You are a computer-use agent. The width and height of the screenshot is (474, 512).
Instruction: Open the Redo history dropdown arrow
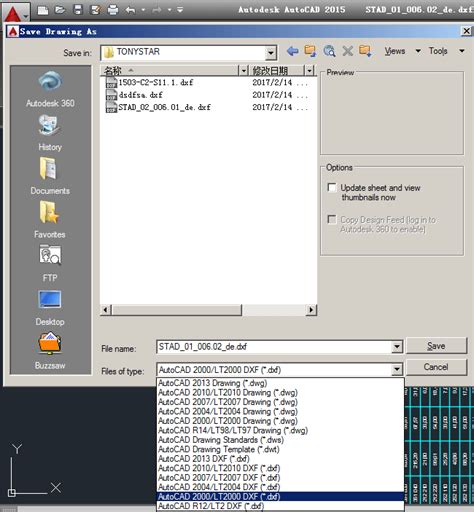(169, 10)
